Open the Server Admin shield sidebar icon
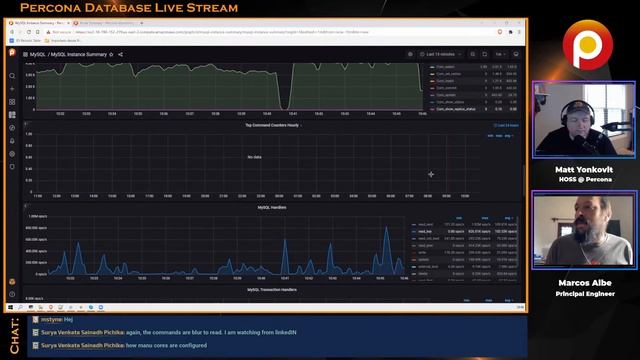The width and height of the screenshot is (640, 360). pos(12,167)
